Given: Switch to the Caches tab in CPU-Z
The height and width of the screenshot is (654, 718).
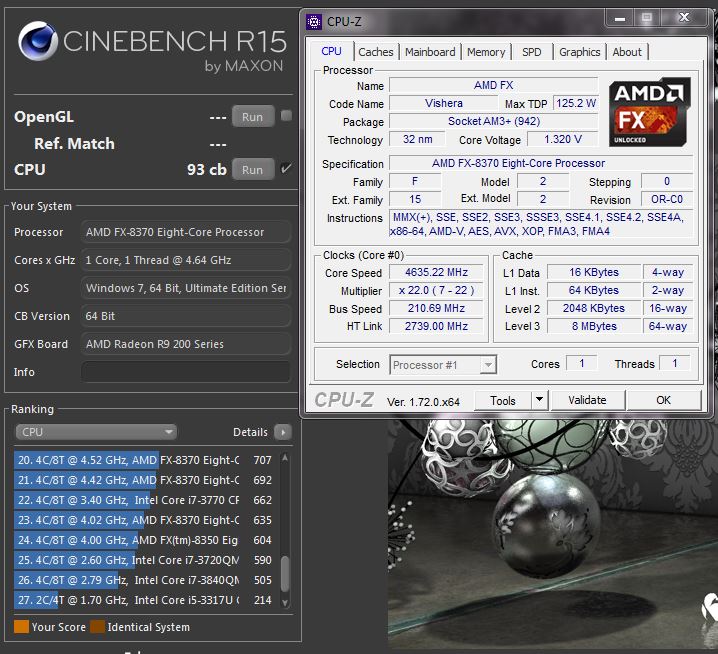Looking at the screenshot, I should [x=375, y=52].
